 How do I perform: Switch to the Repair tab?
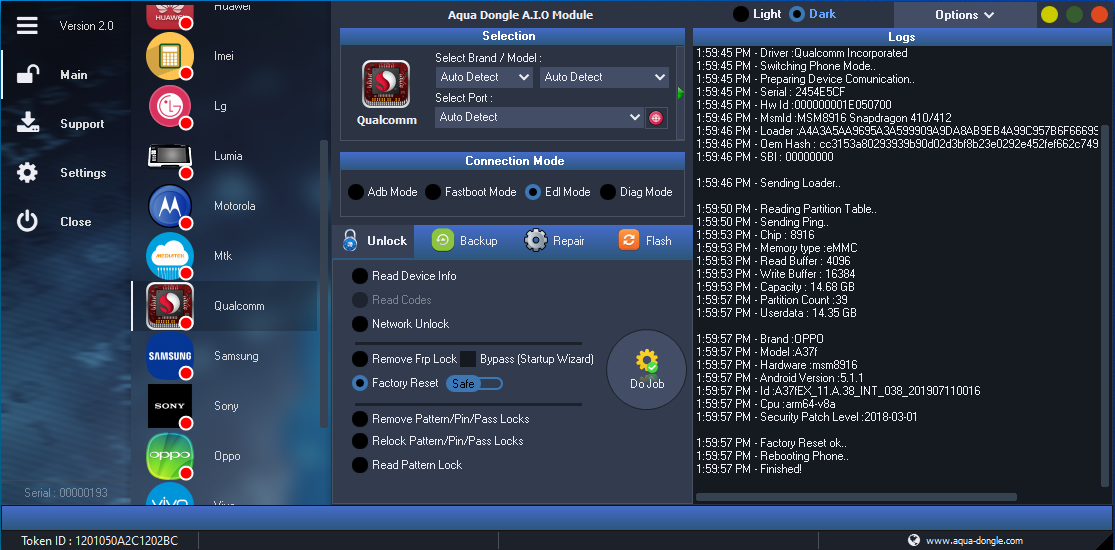click(555, 240)
